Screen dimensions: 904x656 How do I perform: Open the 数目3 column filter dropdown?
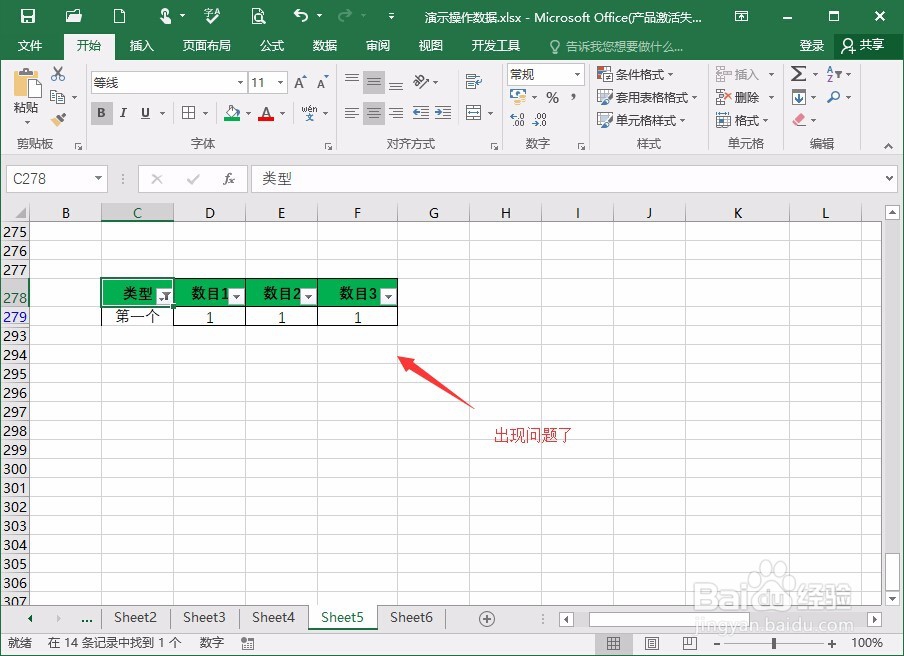(389, 296)
